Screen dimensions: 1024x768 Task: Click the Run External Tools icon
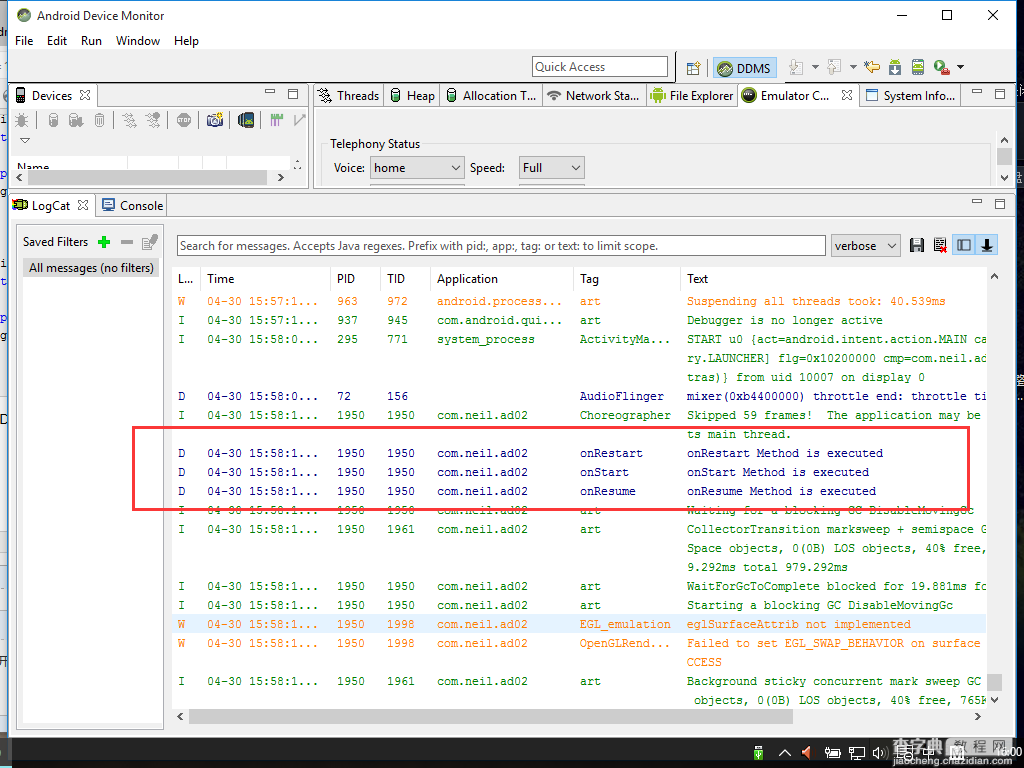click(941, 67)
